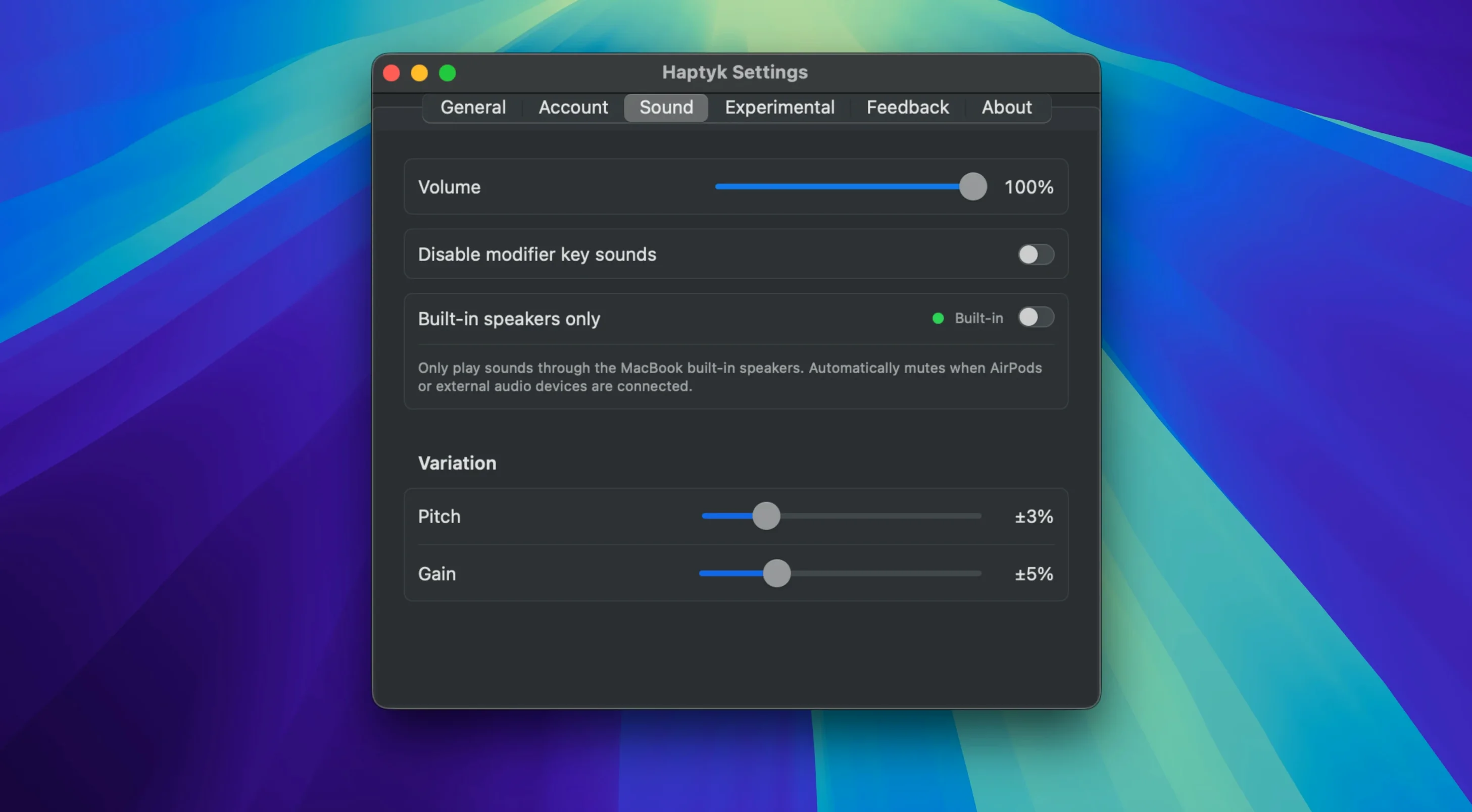Click the ±5% gain value
The height and width of the screenshot is (812, 1472).
(1034, 574)
